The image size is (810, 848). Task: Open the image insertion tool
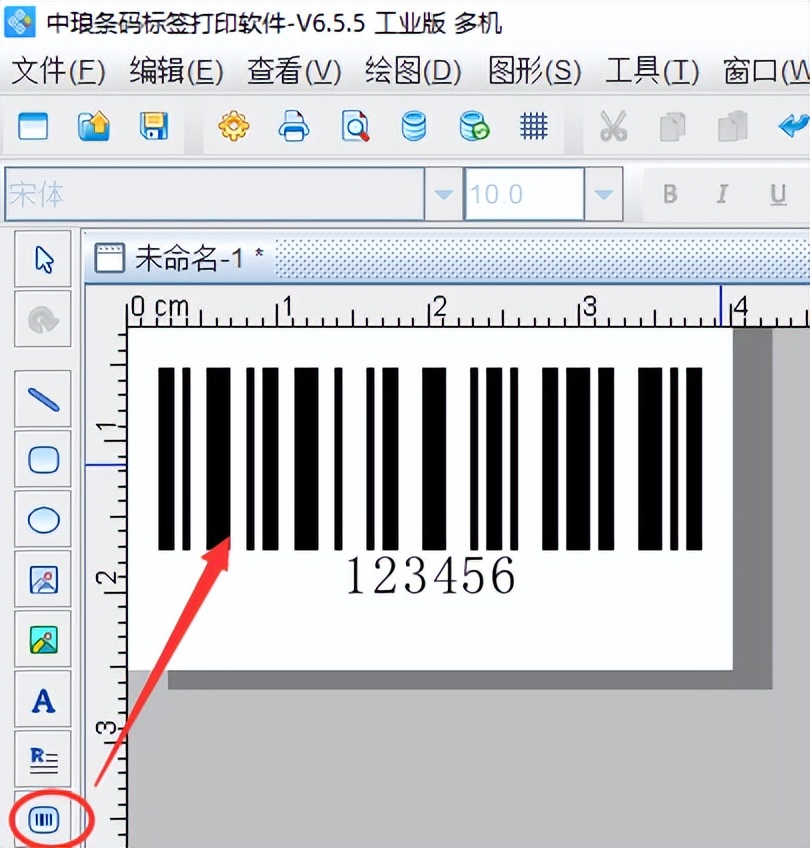click(42, 578)
